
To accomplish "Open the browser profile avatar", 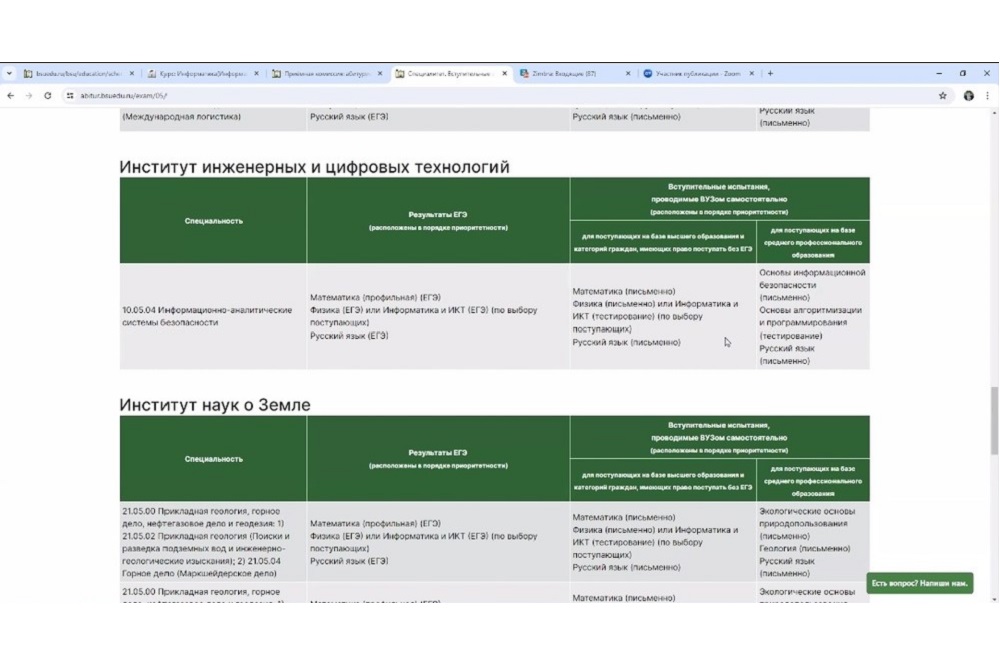I will [968, 96].
